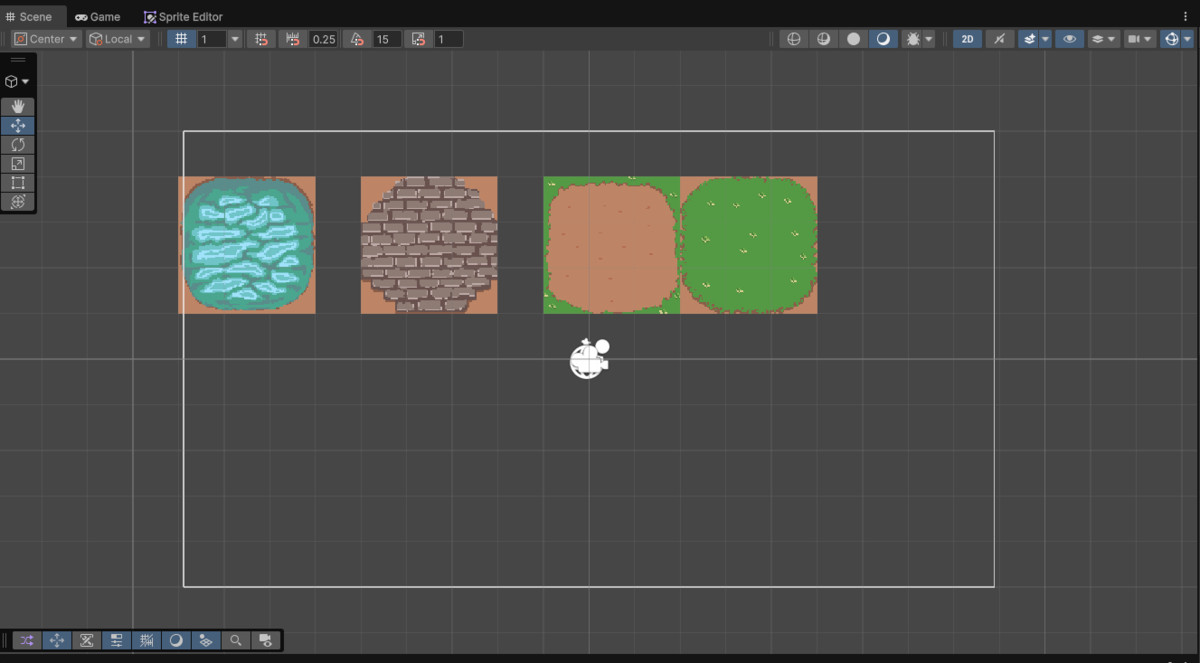Open the layers visibility dropdown

[x=1103, y=39]
